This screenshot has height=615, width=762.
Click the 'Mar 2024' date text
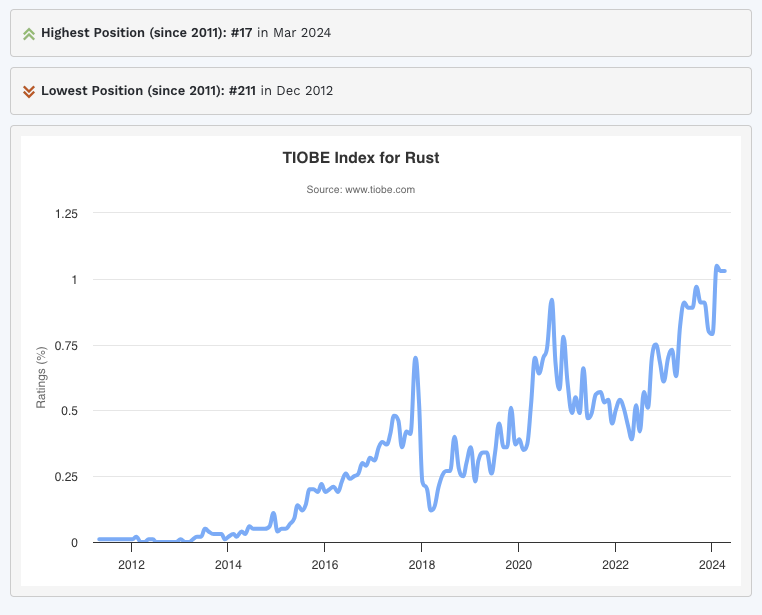(302, 33)
